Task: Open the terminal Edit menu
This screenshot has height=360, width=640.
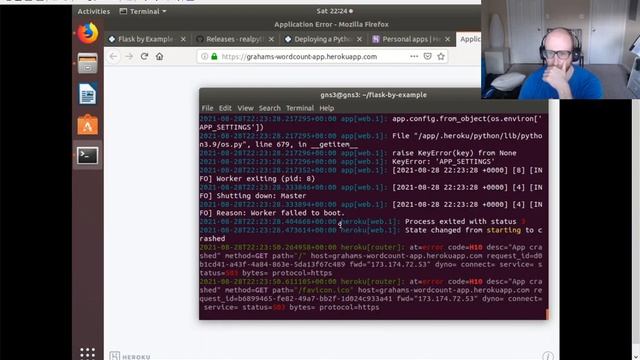Action: (225, 108)
